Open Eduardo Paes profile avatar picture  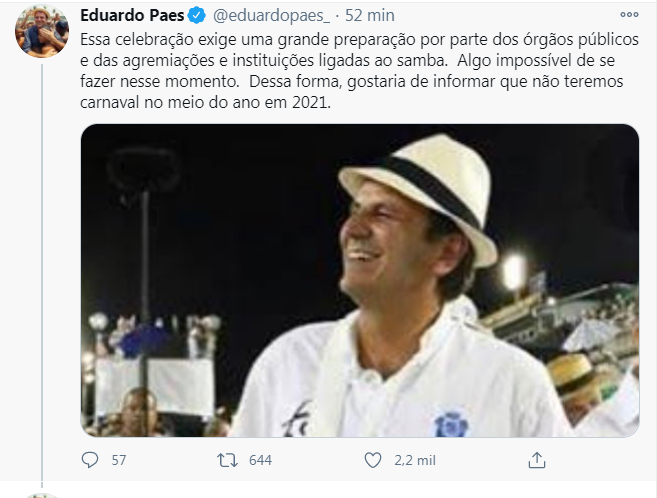pyautogui.click(x=42, y=31)
